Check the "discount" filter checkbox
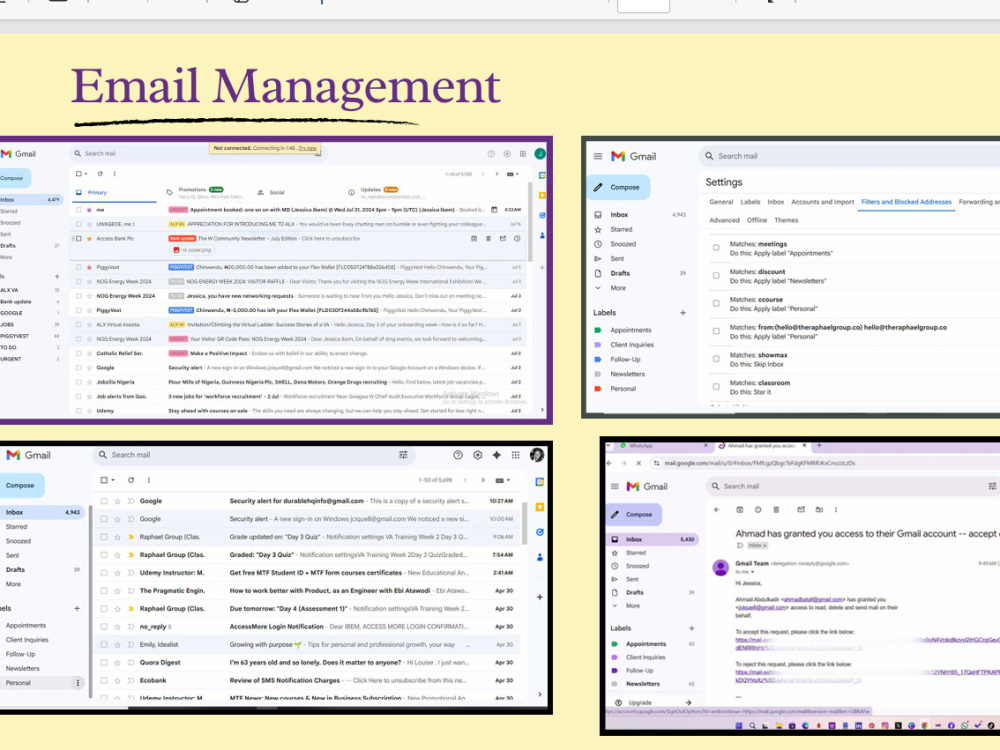1000x750 pixels. pyautogui.click(x=716, y=276)
